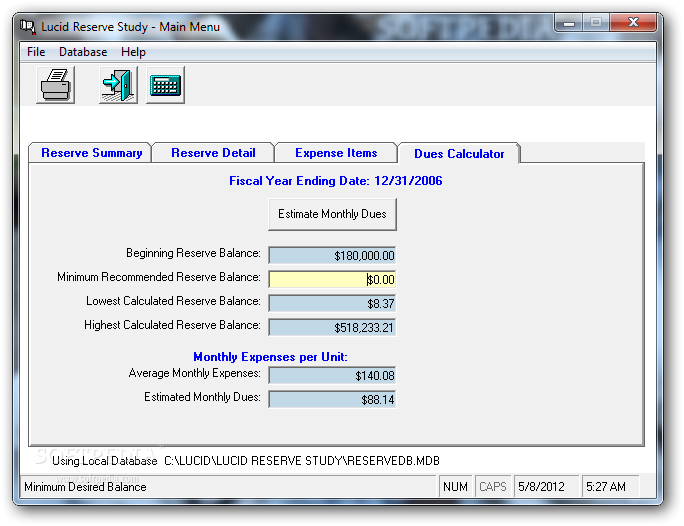The height and width of the screenshot is (526, 684).
Task: Click the Lowest Calculated Reserve Balance field
Action: tap(332, 304)
